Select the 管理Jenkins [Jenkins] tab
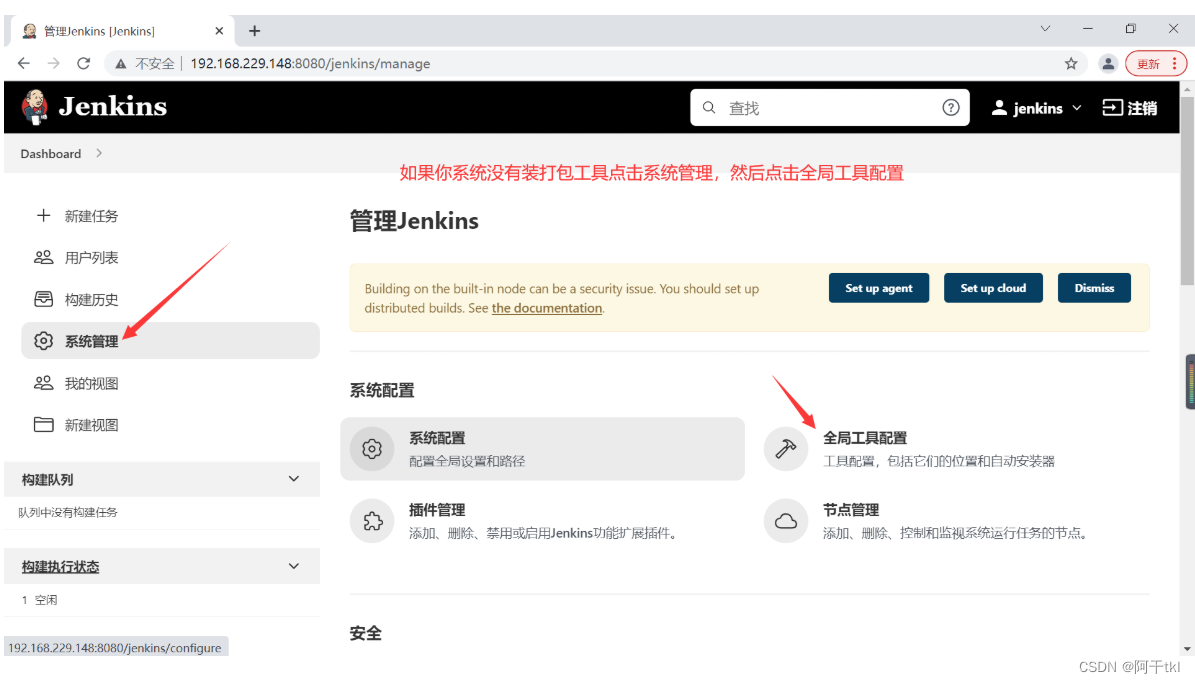This screenshot has height=683, width=1195. click(122, 31)
